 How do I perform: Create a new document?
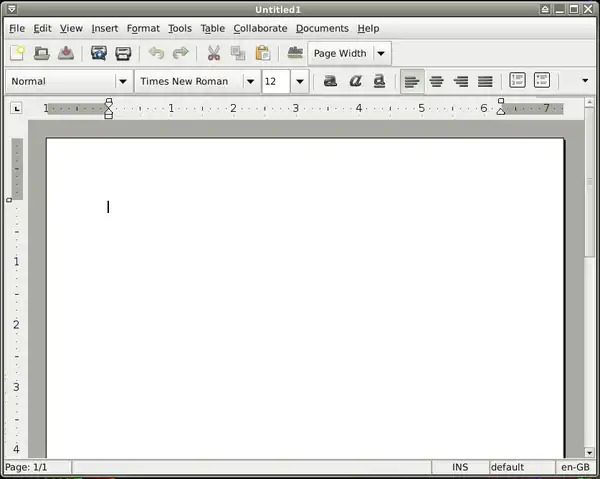pyautogui.click(x=18, y=54)
